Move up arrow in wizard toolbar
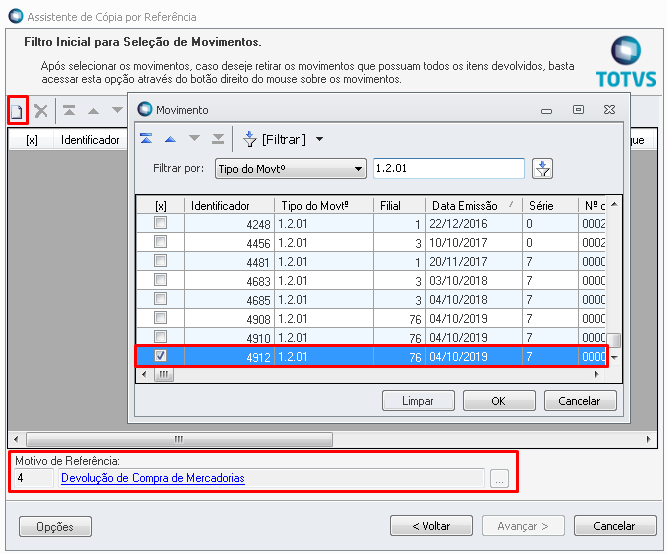The height and width of the screenshot is (554, 667). click(x=93, y=111)
